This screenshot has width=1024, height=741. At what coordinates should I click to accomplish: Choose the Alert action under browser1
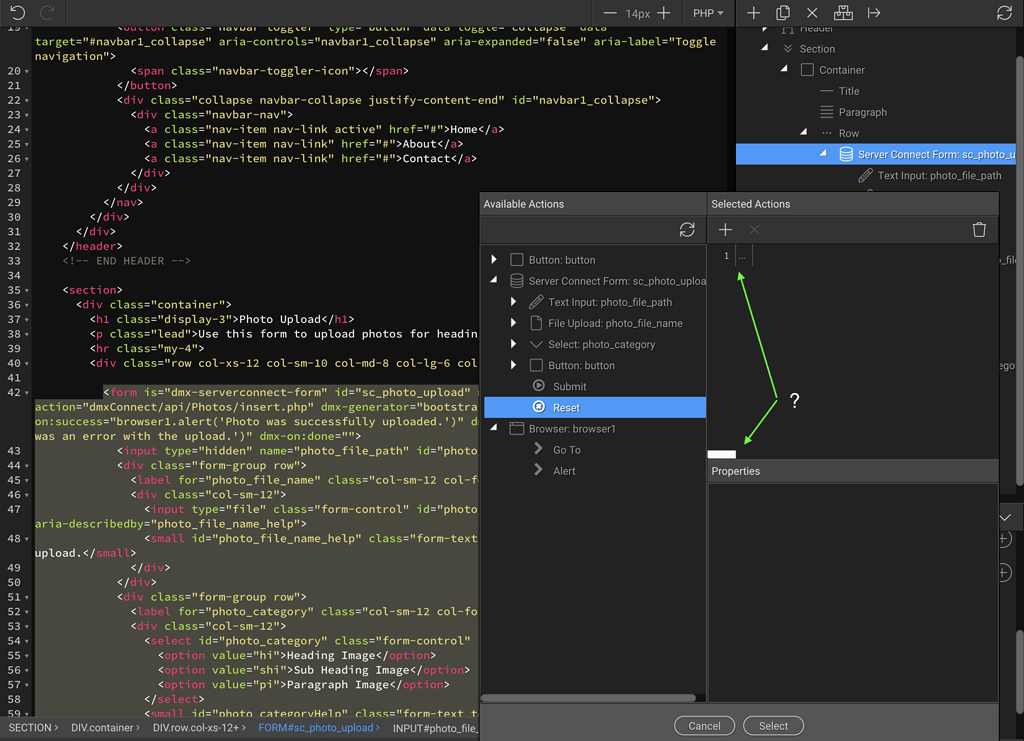pyautogui.click(x=564, y=471)
